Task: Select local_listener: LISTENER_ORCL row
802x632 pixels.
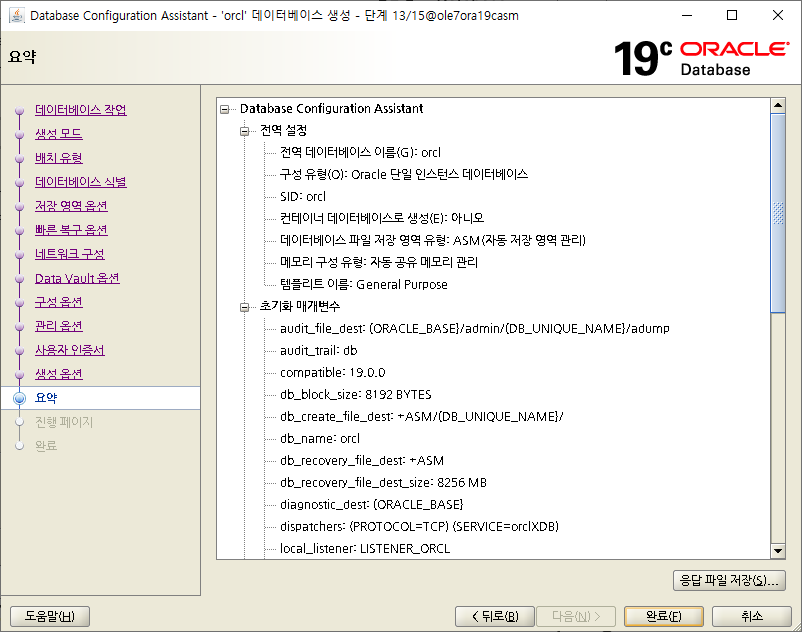Action: pos(365,548)
